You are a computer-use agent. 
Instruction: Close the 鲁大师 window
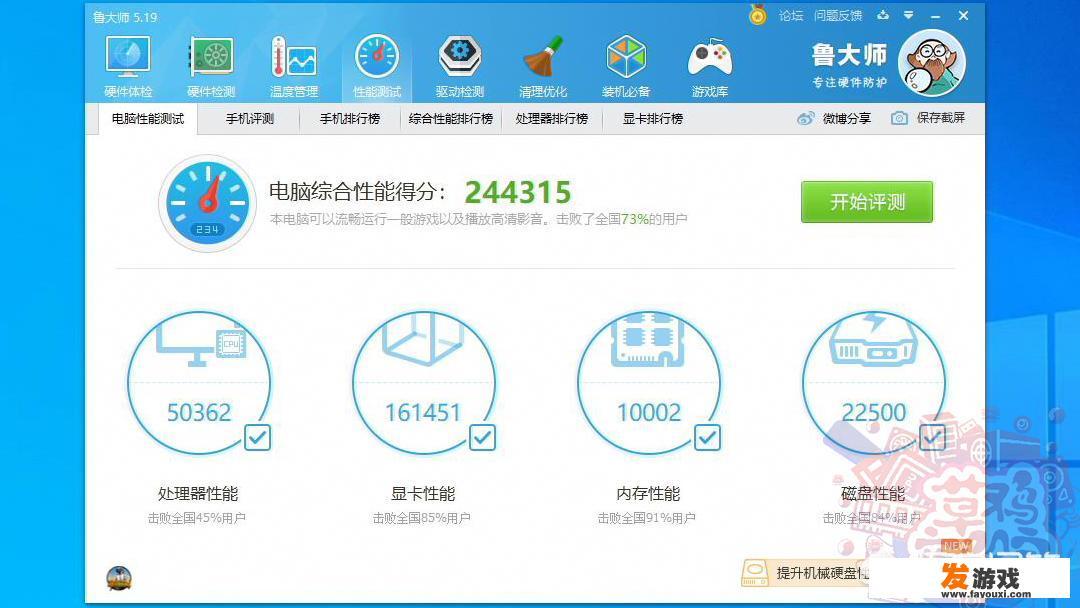point(964,15)
